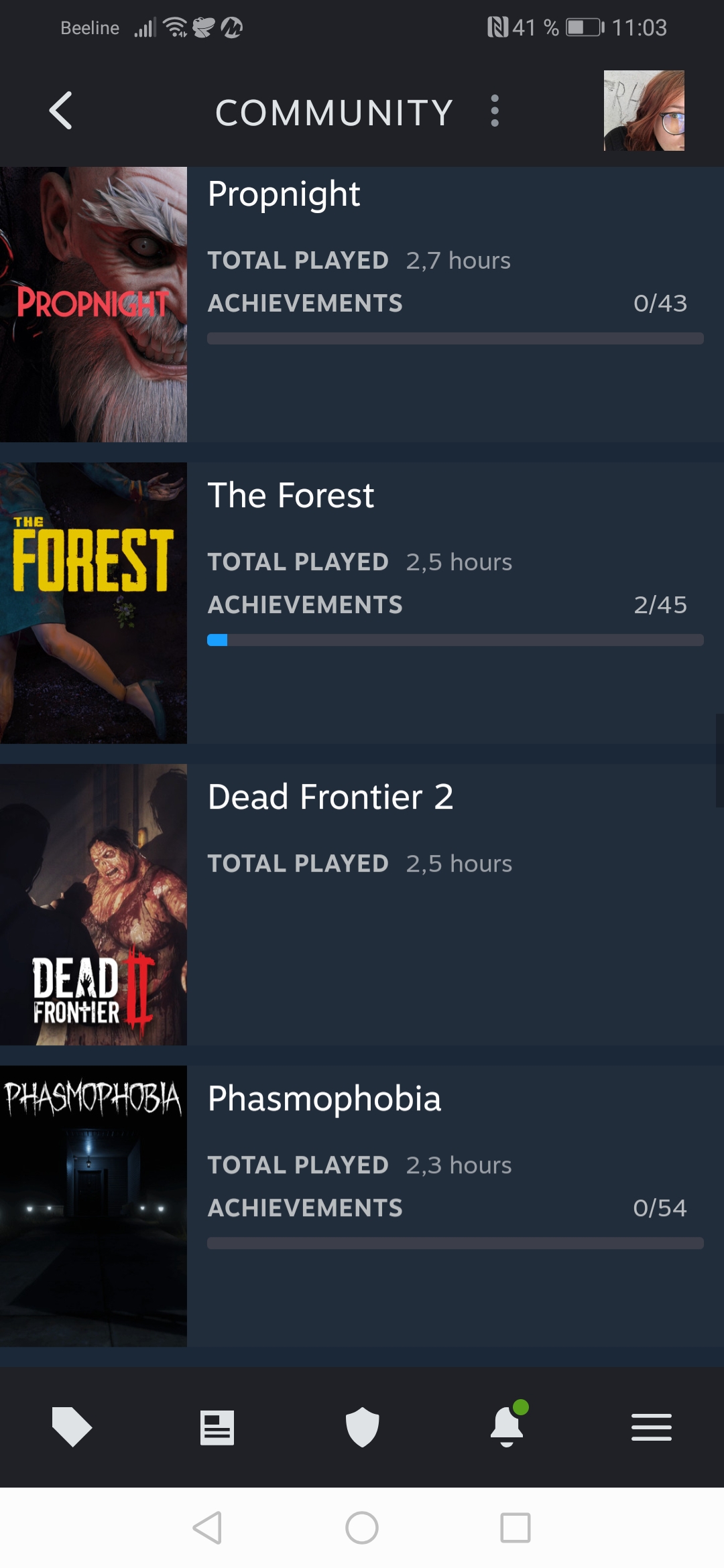Tap the Phasmophobia cover art
Screen dimensions: 724x1568
click(93, 1206)
